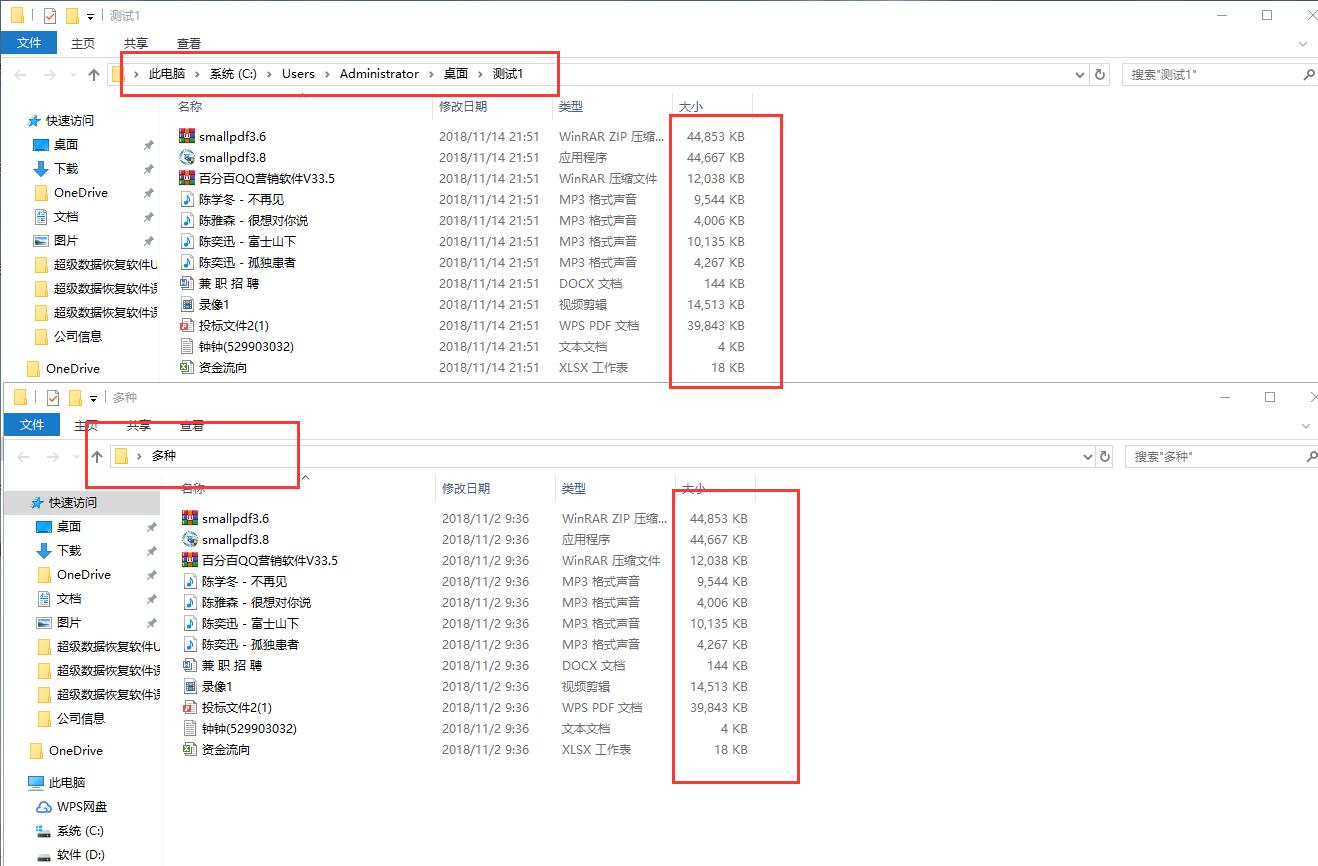Click the 录像1 video icon in 测试1 window
The image size is (1318, 866).
(x=187, y=304)
